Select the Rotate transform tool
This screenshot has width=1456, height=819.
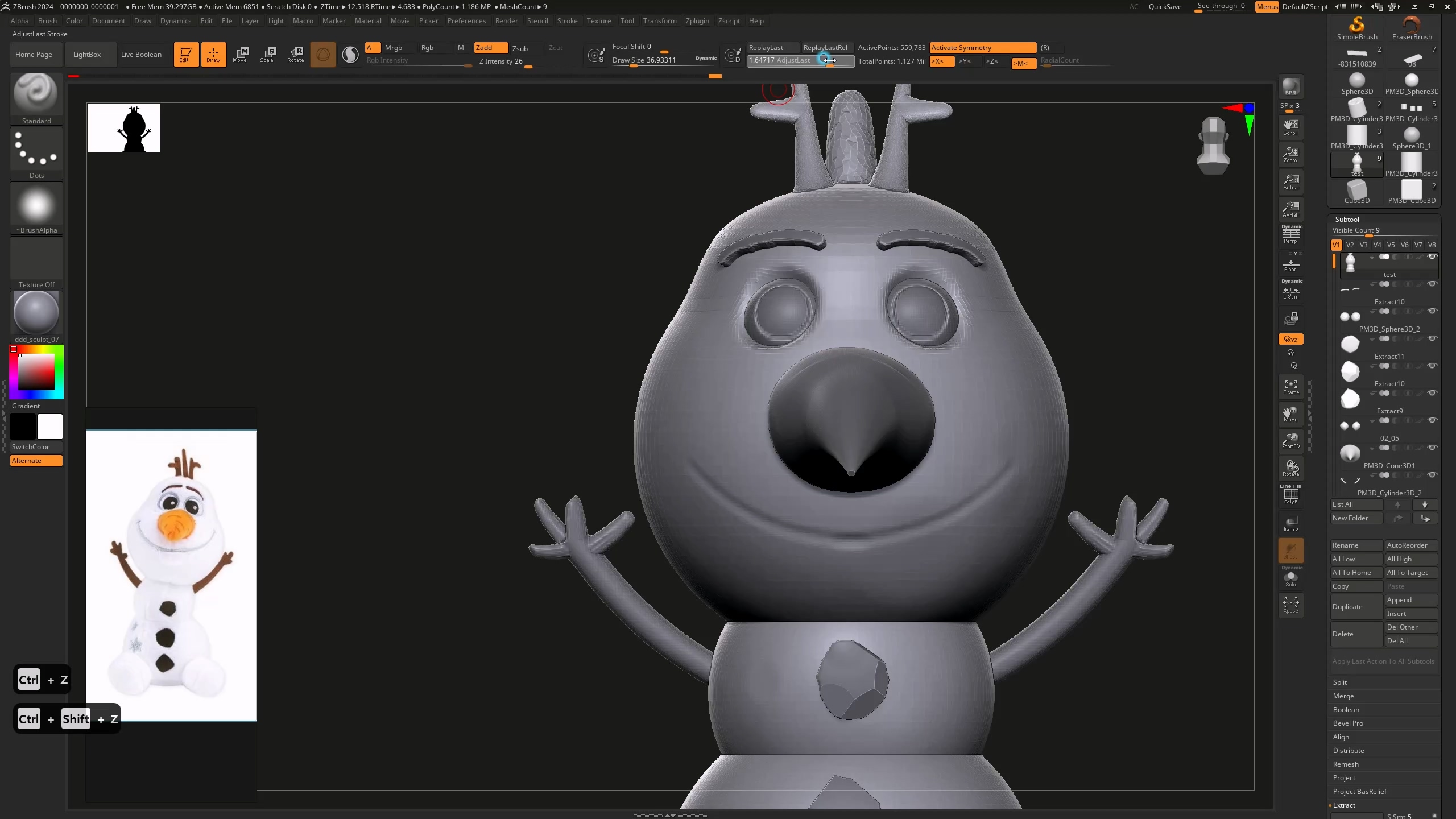[295, 54]
